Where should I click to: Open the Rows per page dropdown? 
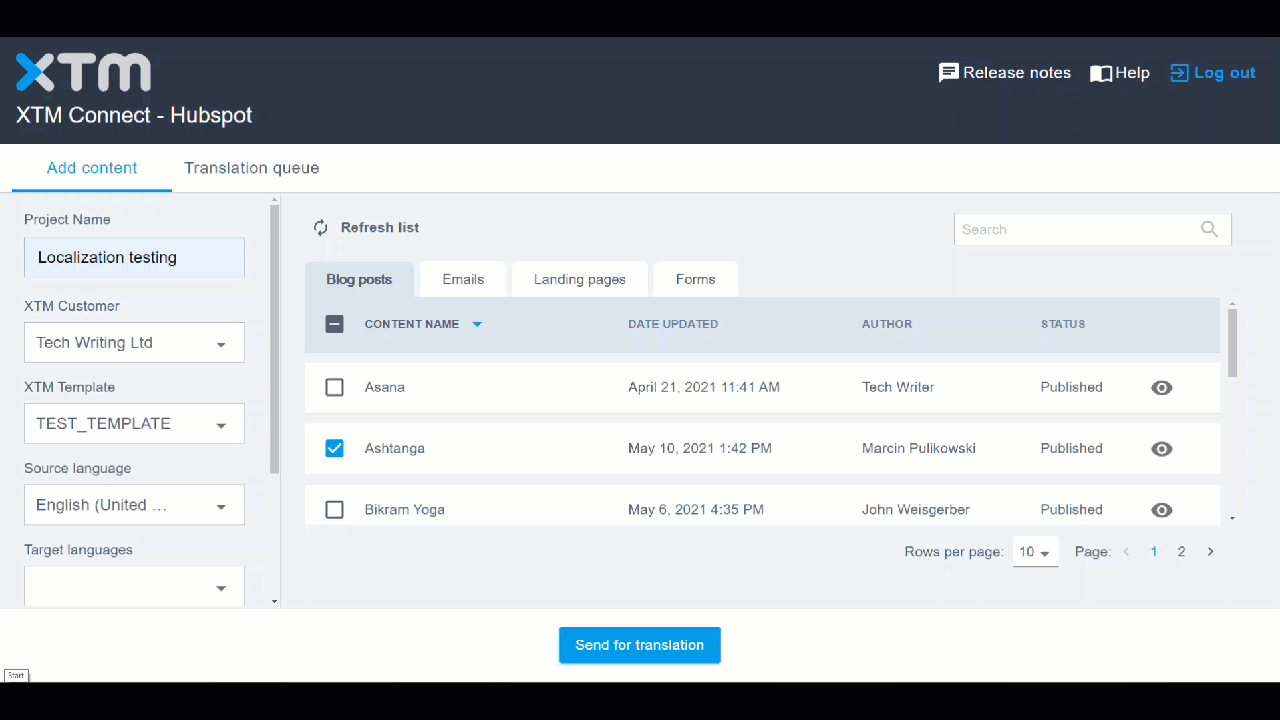tap(1035, 551)
